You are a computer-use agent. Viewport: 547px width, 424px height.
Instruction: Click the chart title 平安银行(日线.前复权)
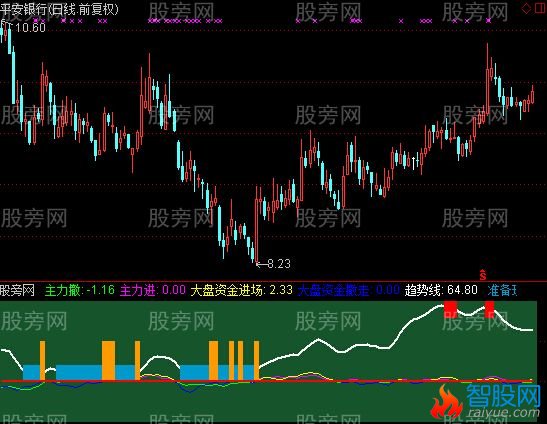59,9
